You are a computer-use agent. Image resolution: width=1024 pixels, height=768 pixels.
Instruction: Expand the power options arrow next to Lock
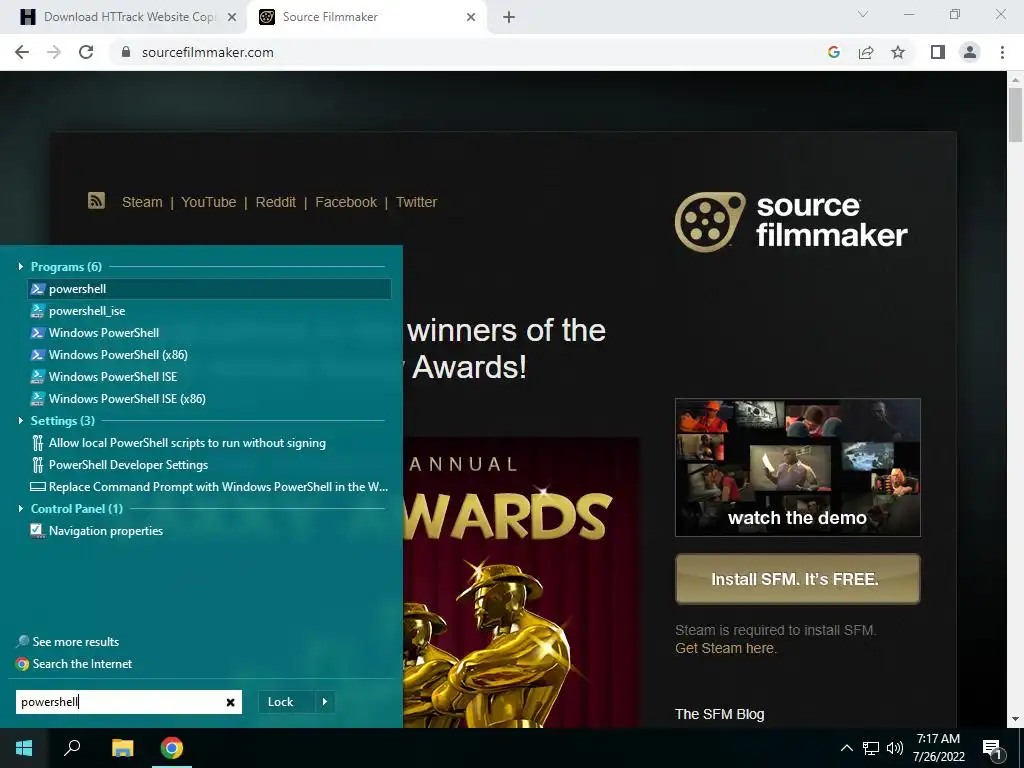pyautogui.click(x=325, y=702)
